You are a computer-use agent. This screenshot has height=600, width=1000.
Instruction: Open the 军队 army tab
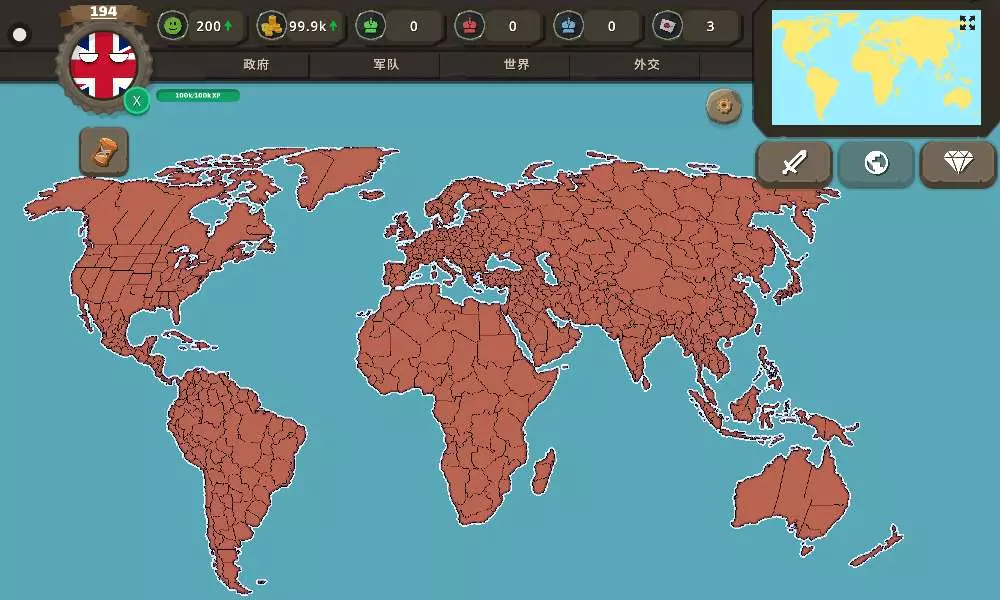(x=386, y=64)
